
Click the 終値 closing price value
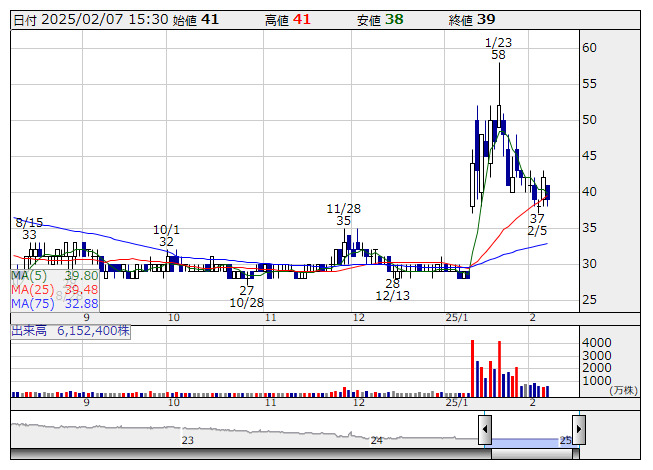point(485,19)
